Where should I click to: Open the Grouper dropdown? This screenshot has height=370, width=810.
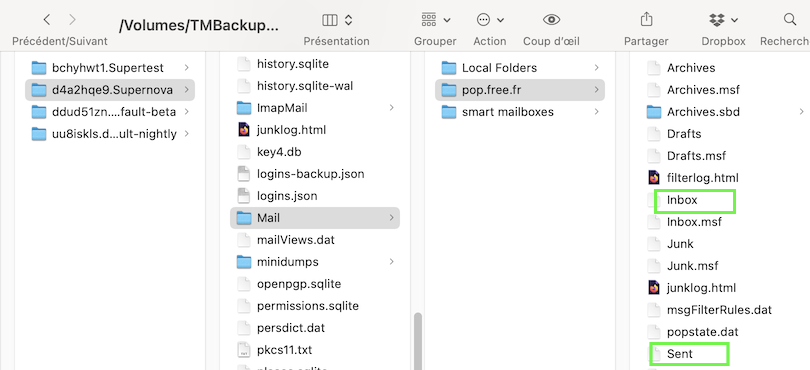pyautogui.click(x=435, y=20)
